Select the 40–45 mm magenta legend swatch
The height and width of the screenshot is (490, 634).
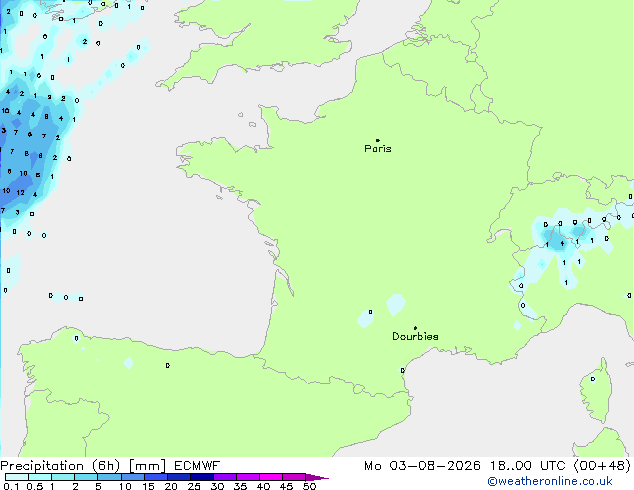coord(271,477)
